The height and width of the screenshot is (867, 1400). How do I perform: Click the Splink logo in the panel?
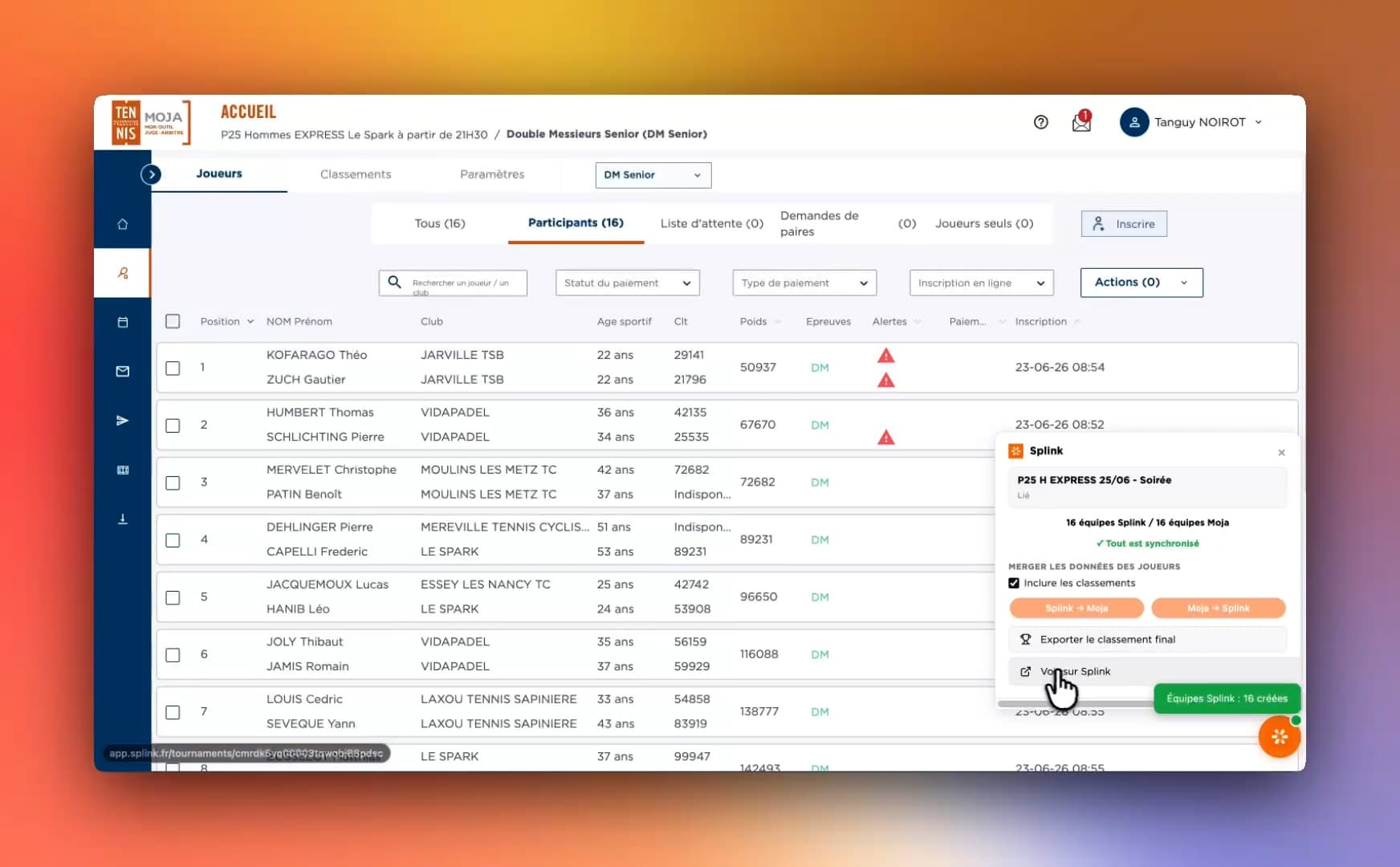(1015, 451)
